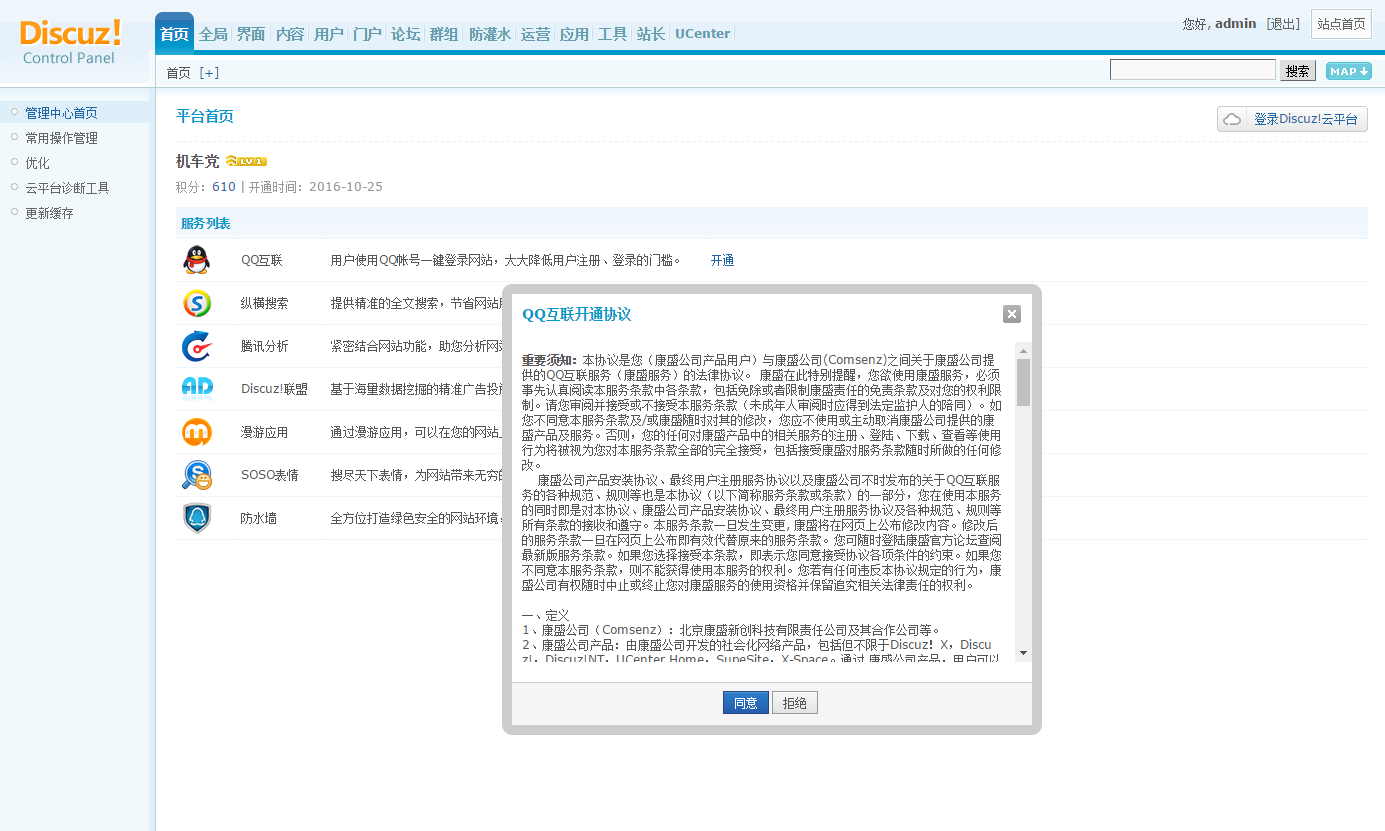Click the QQ penguin icon in service list
The height and width of the screenshot is (831, 1385).
(197, 260)
